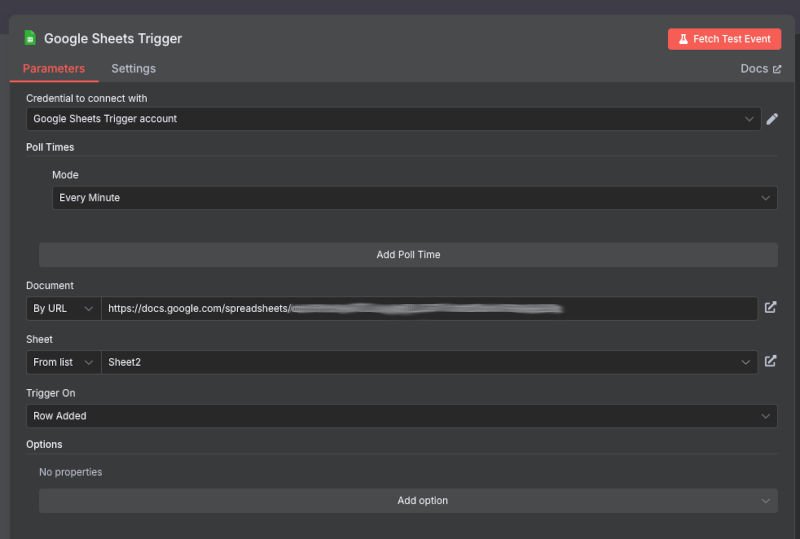This screenshot has height=539, width=800.
Task: Change the document By URL selector
Action: point(63,308)
